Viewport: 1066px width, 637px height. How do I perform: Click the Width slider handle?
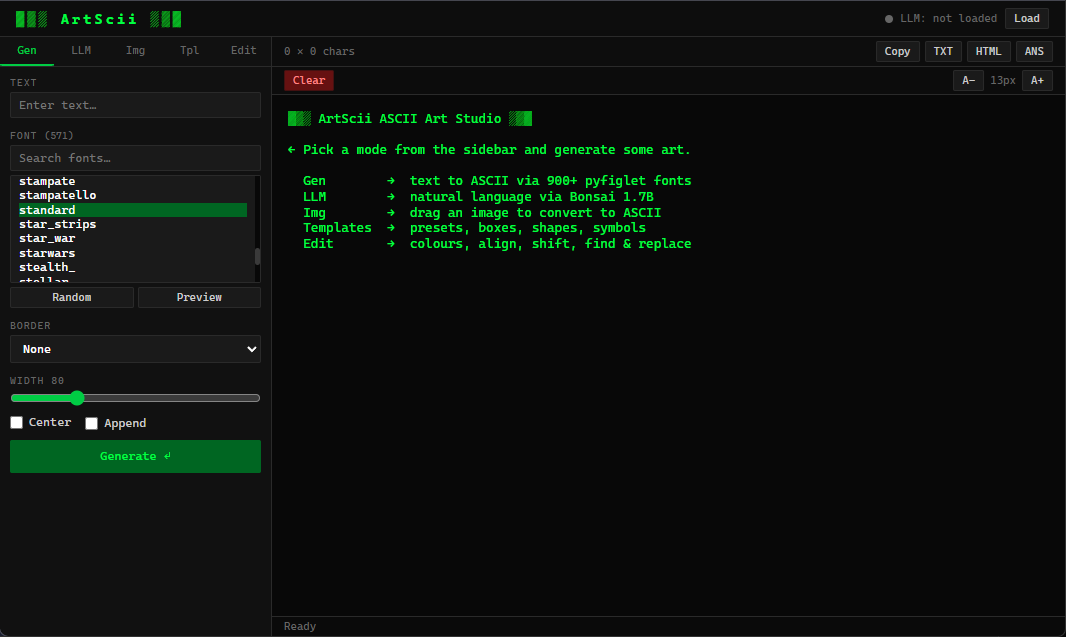[x=77, y=398]
